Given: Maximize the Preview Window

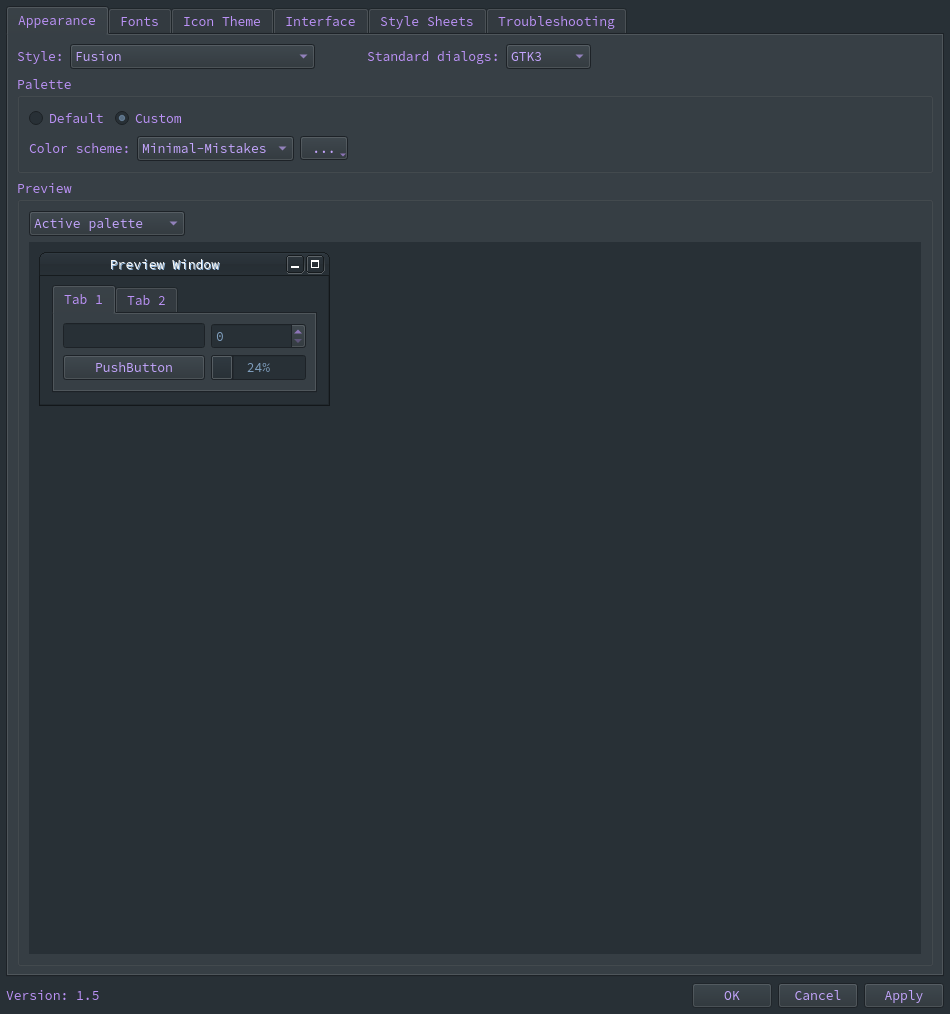Looking at the screenshot, I should click(x=315, y=264).
